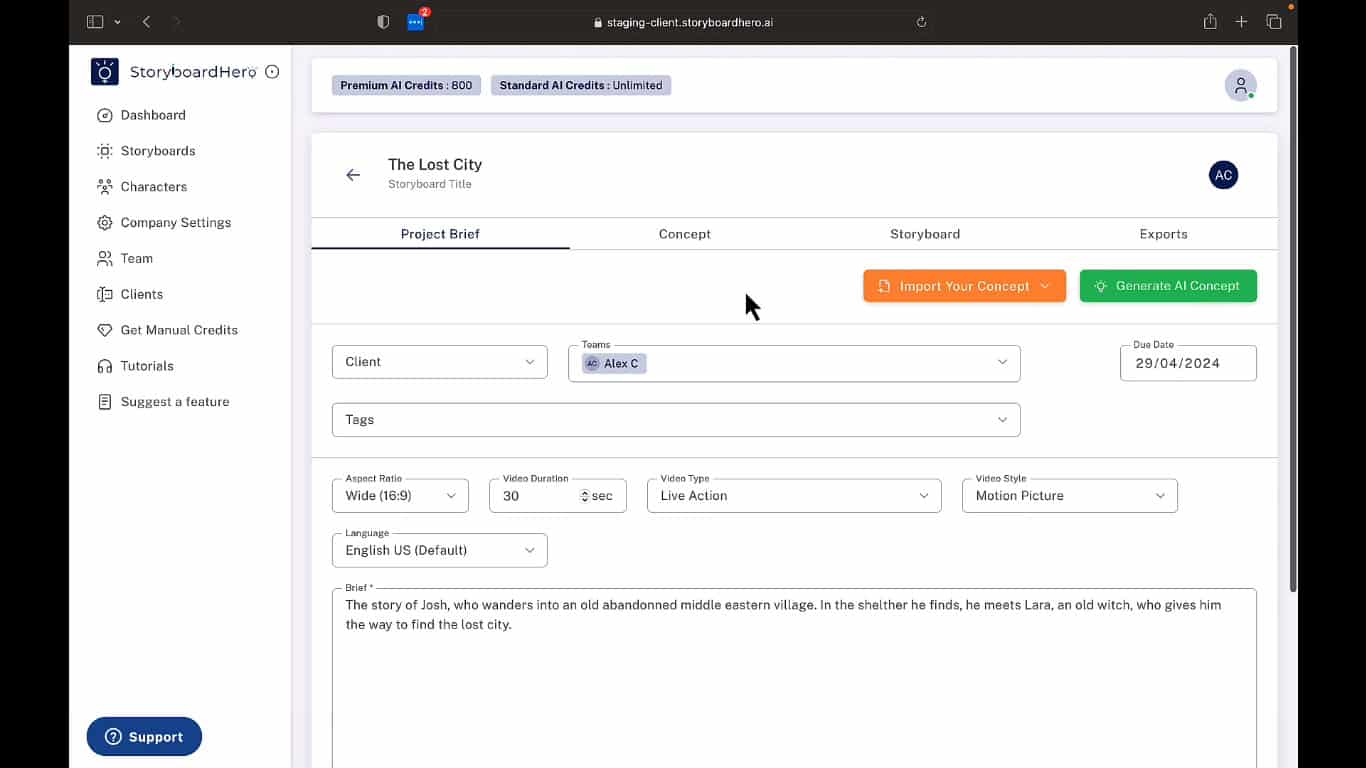1366x768 pixels.
Task: Open Suggest a feature
Action: [163, 402]
